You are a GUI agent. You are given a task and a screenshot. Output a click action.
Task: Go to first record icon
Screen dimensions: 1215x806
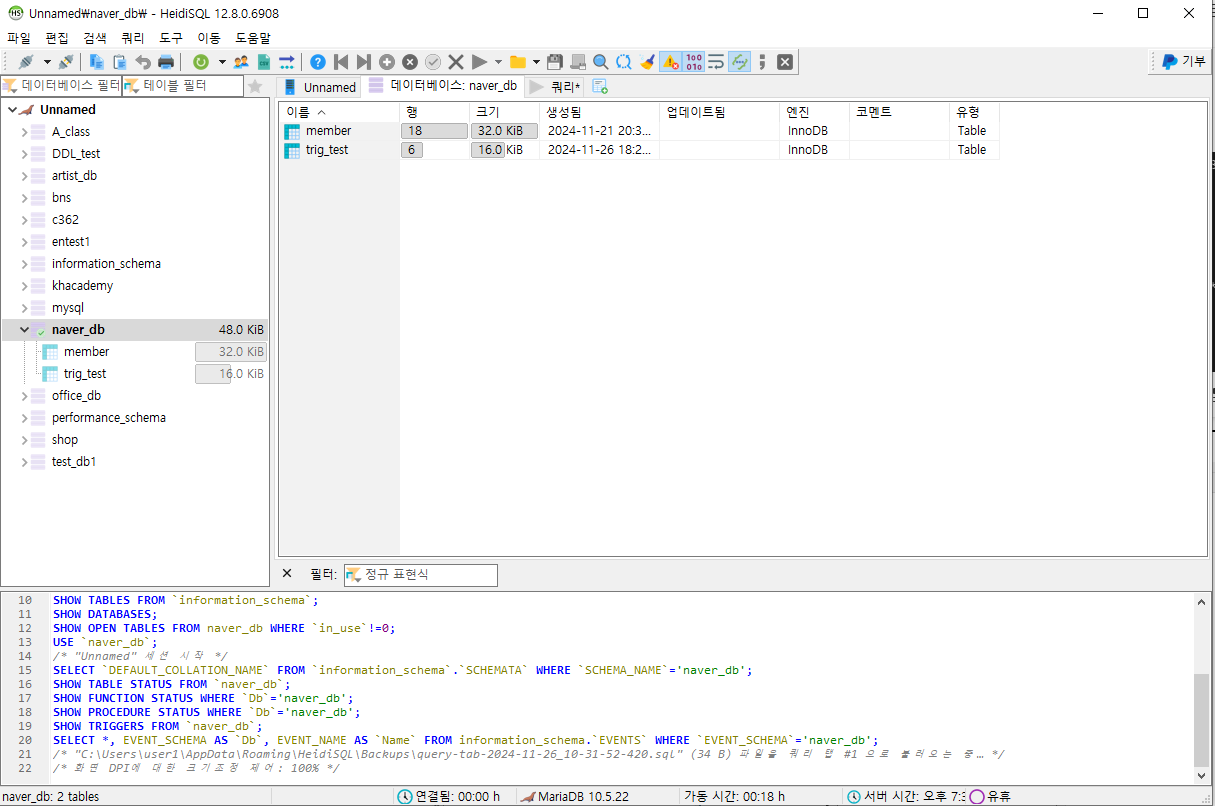click(341, 62)
